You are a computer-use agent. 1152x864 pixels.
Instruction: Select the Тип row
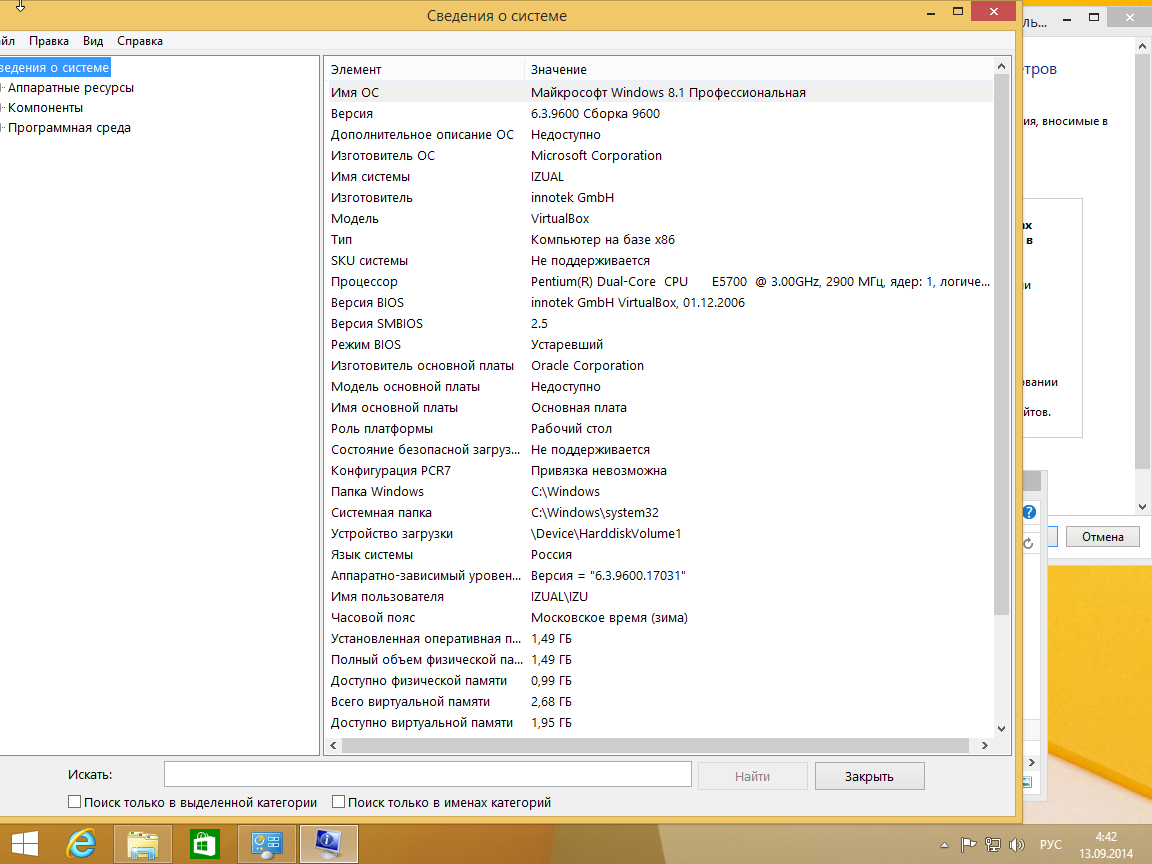658,240
